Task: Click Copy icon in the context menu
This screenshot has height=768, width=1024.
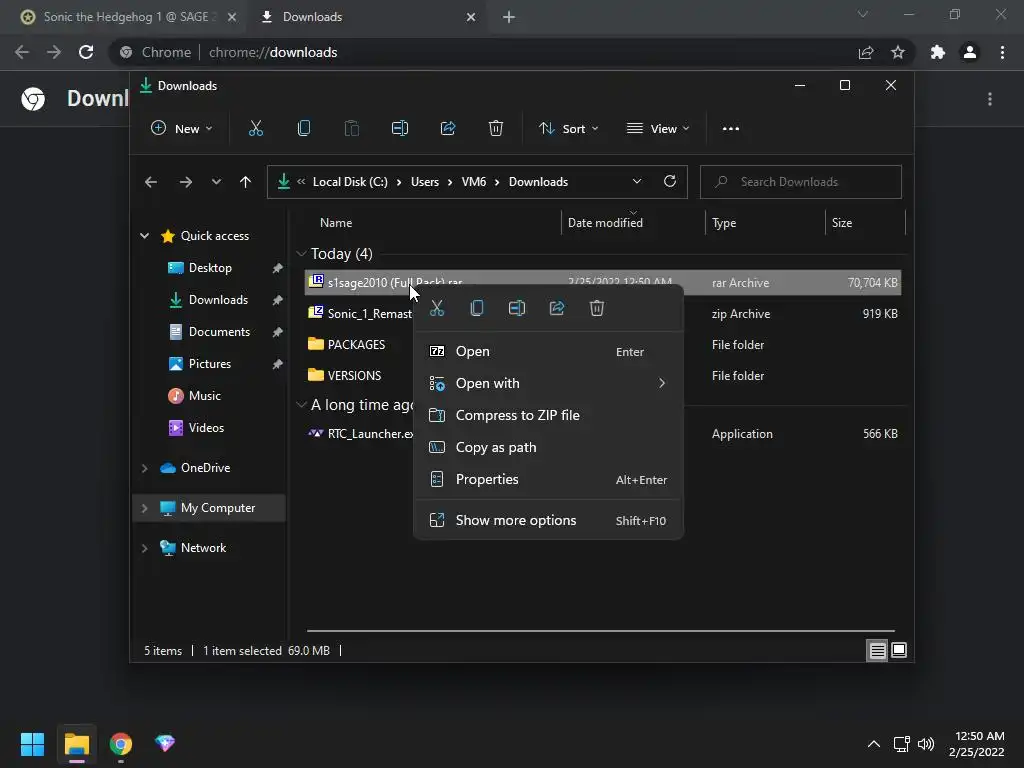Action: (x=477, y=308)
